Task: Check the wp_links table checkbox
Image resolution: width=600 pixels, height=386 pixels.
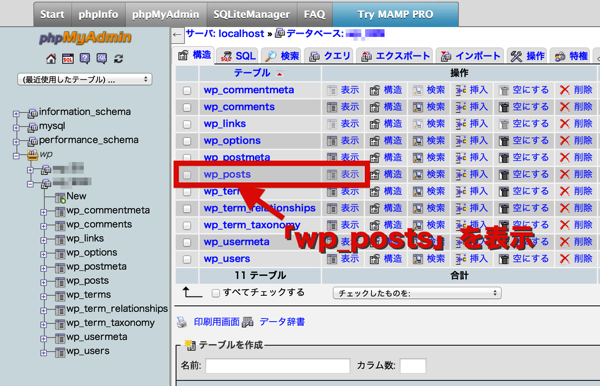Action: [187, 124]
